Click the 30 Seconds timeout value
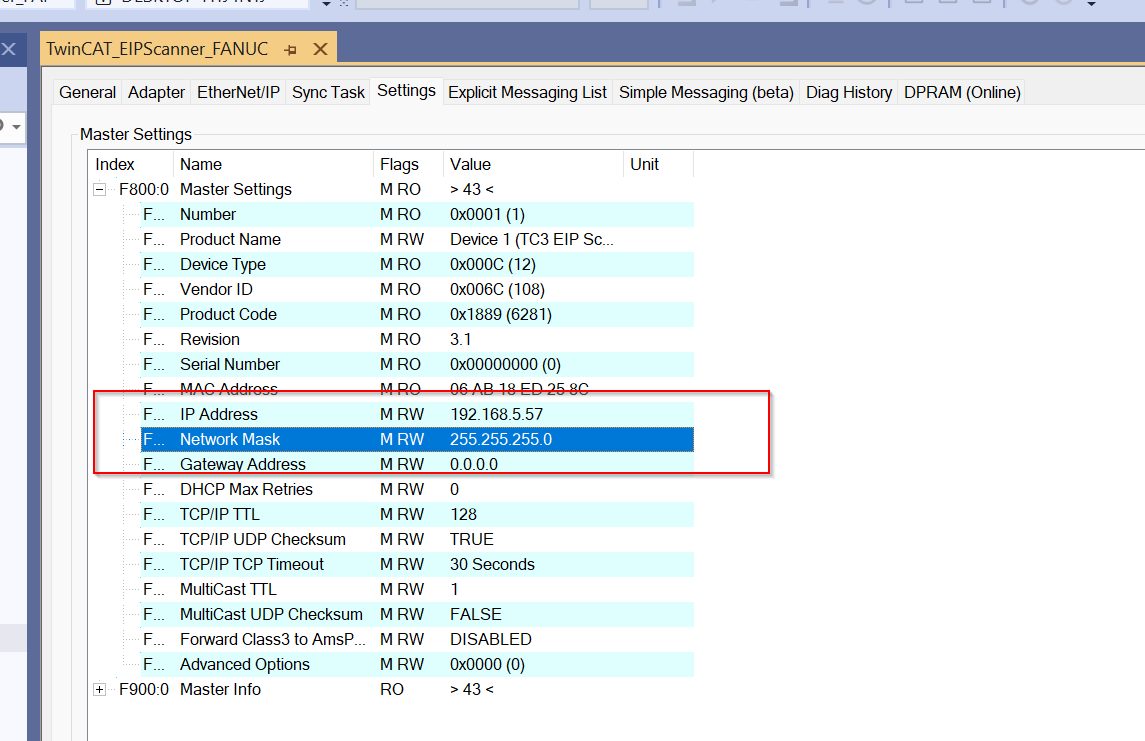1145x741 pixels. pos(492,564)
